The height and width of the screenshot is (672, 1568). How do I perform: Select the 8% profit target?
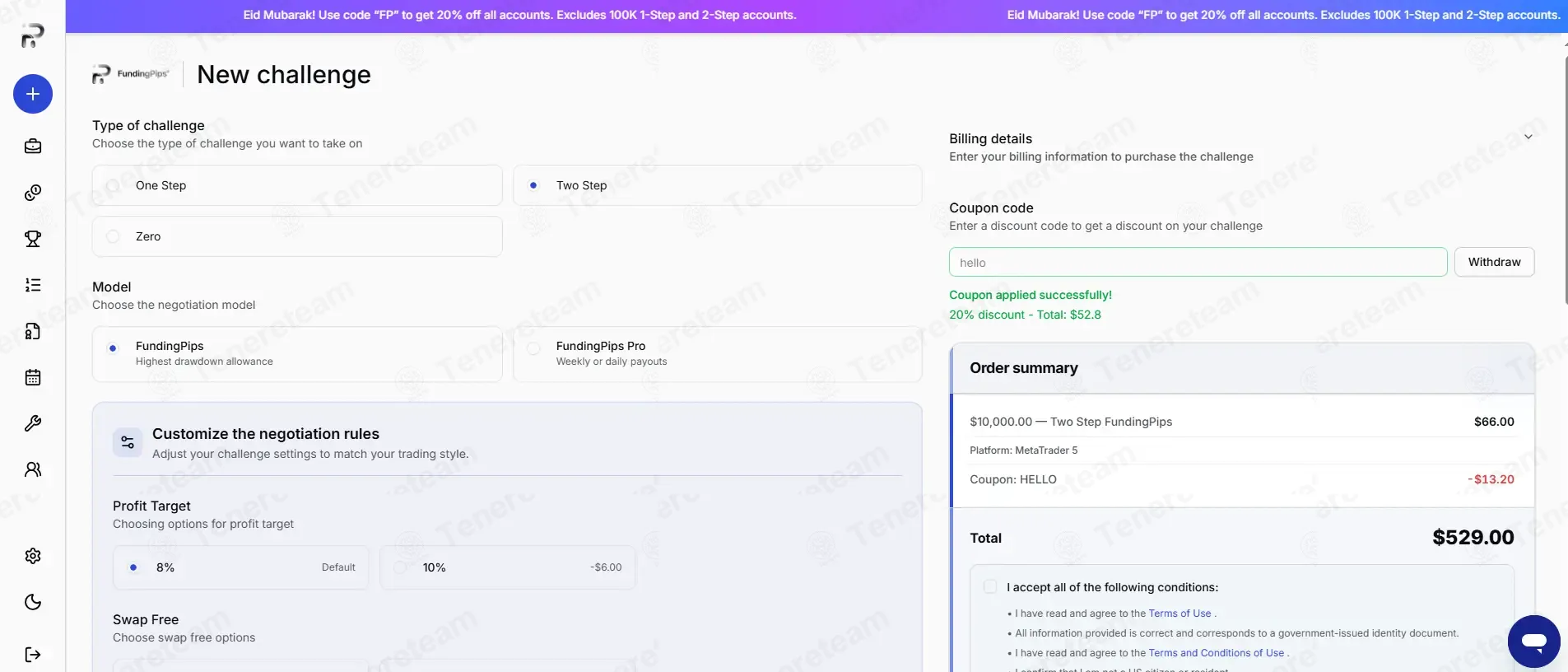pos(241,567)
